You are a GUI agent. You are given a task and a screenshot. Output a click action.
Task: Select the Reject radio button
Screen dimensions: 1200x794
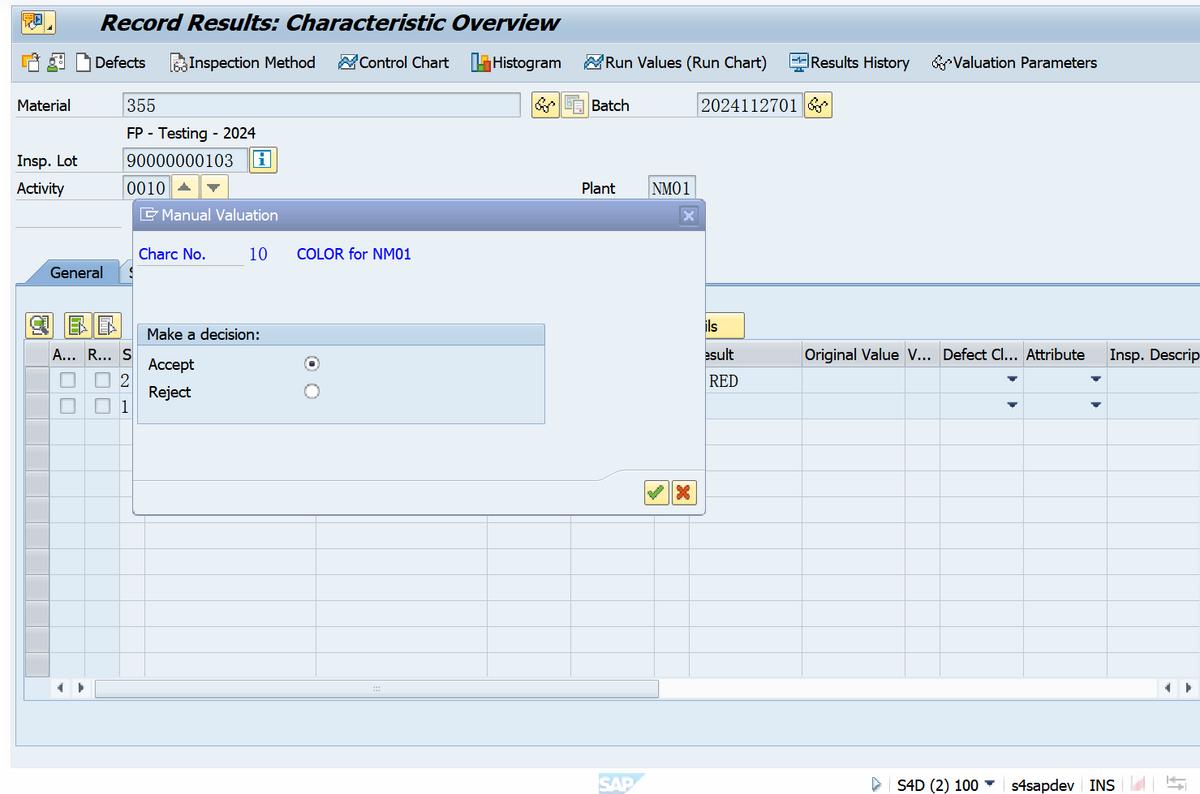pos(312,392)
